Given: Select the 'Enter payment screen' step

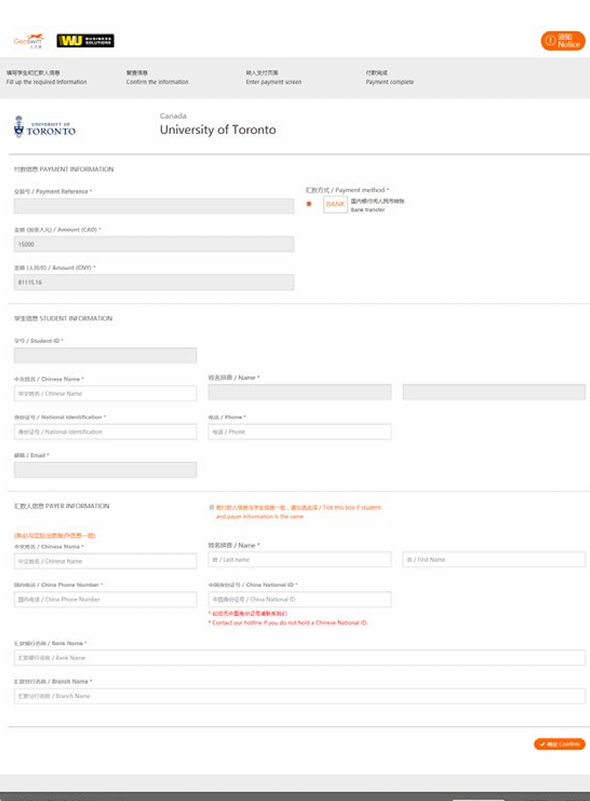Looking at the screenshot, I should [274, 78].
